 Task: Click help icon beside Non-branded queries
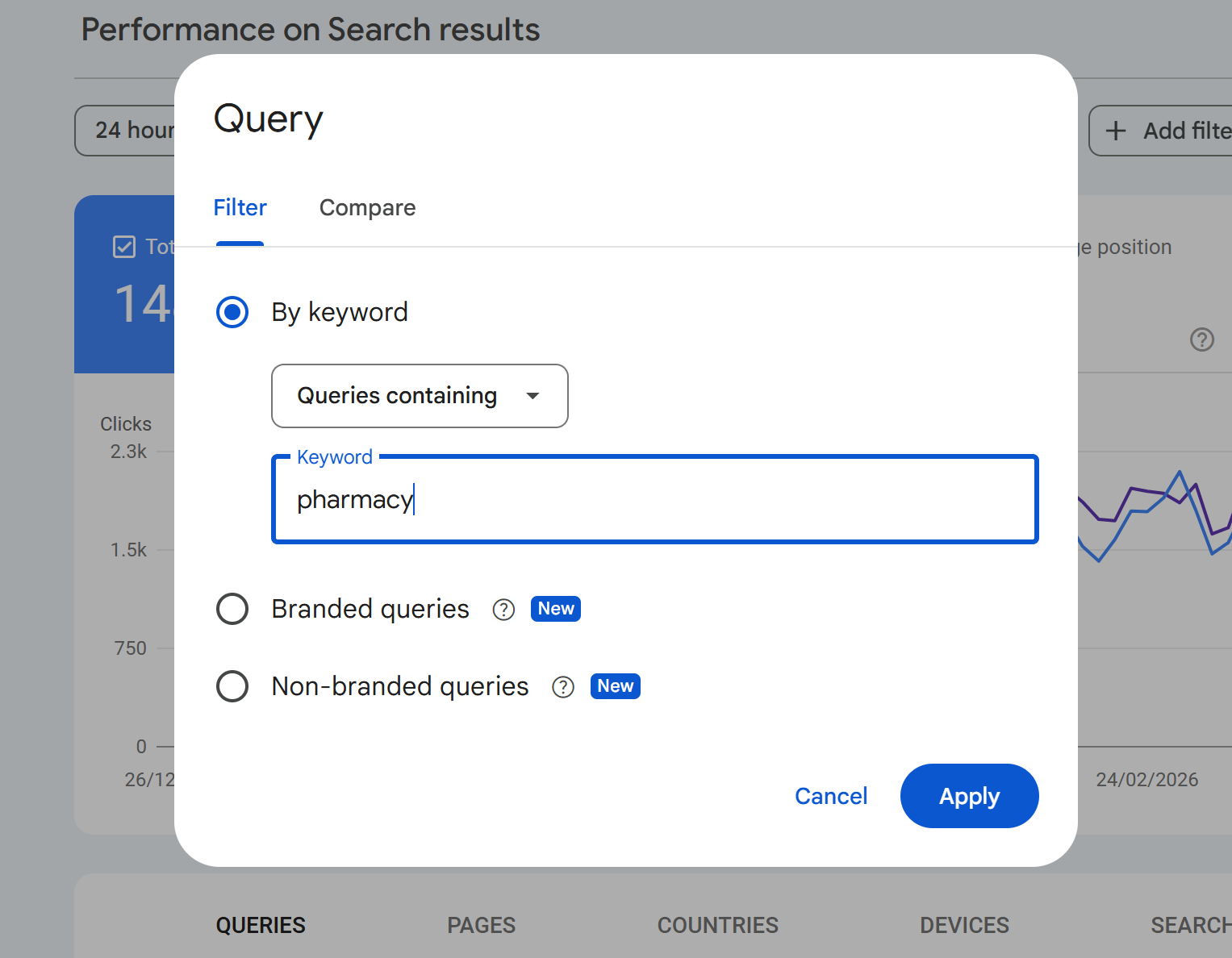coord(562,687)
